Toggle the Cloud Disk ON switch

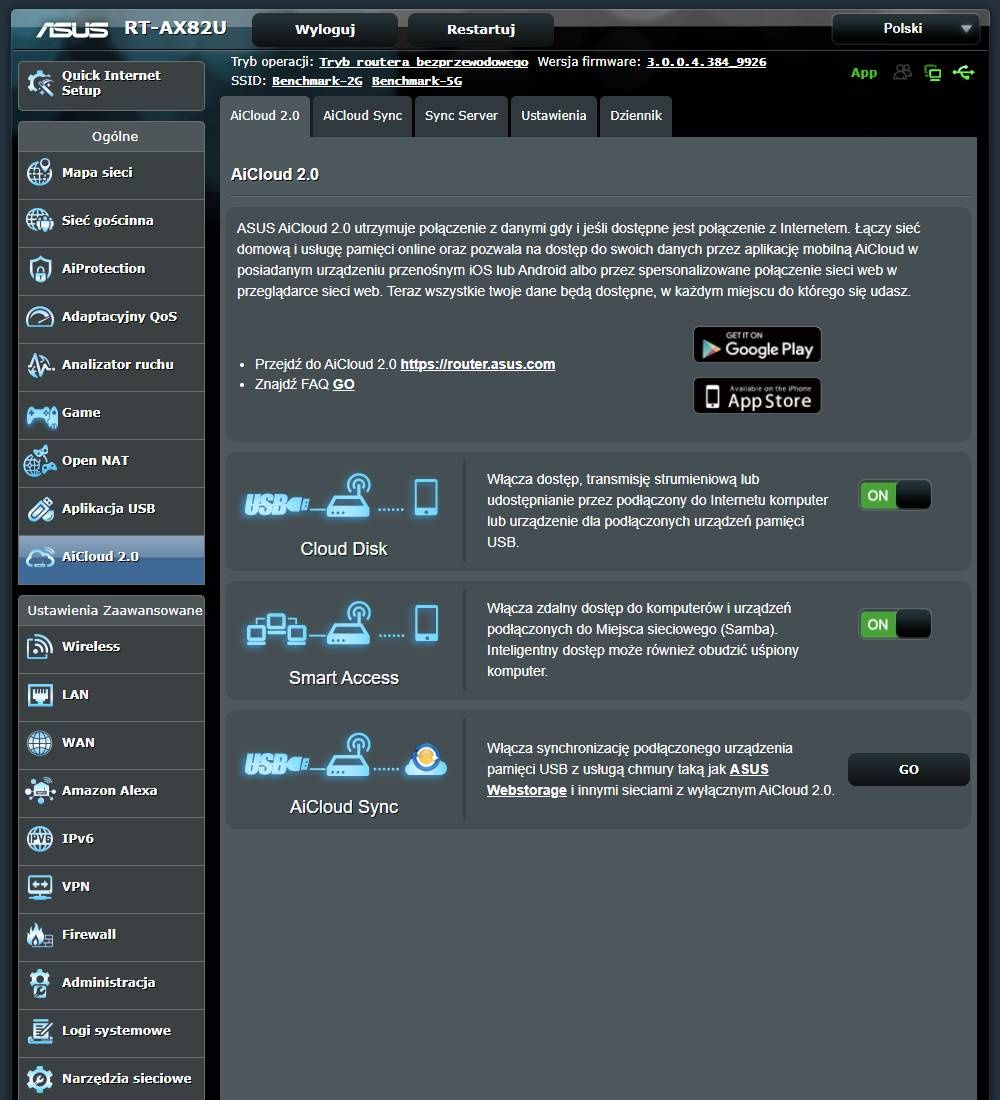pyautogui.click(x=895, y=495)
